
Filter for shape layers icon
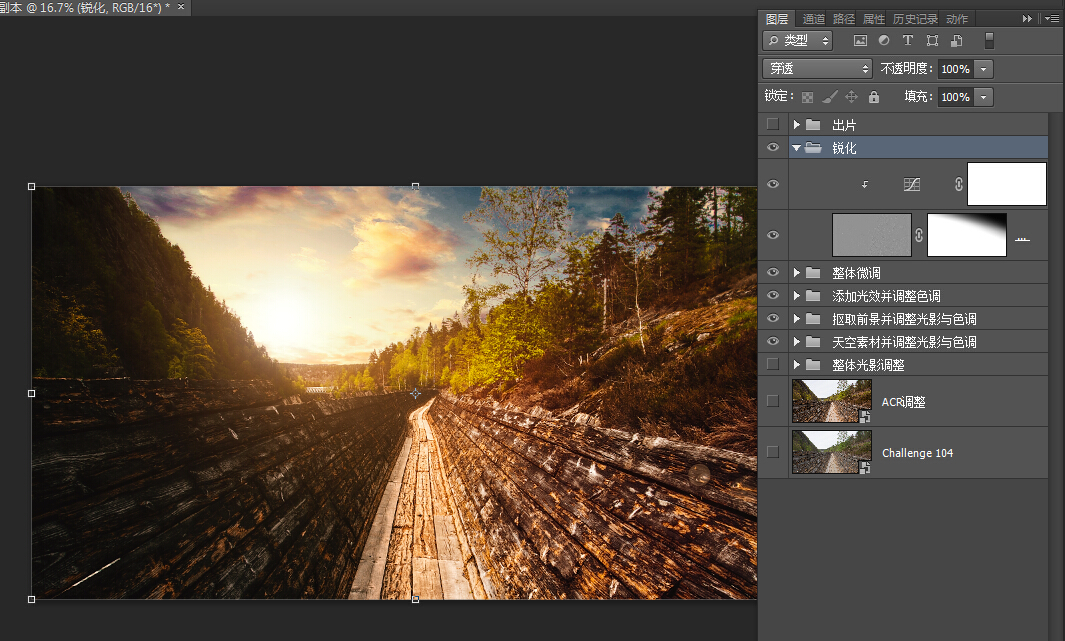point(932,41)
